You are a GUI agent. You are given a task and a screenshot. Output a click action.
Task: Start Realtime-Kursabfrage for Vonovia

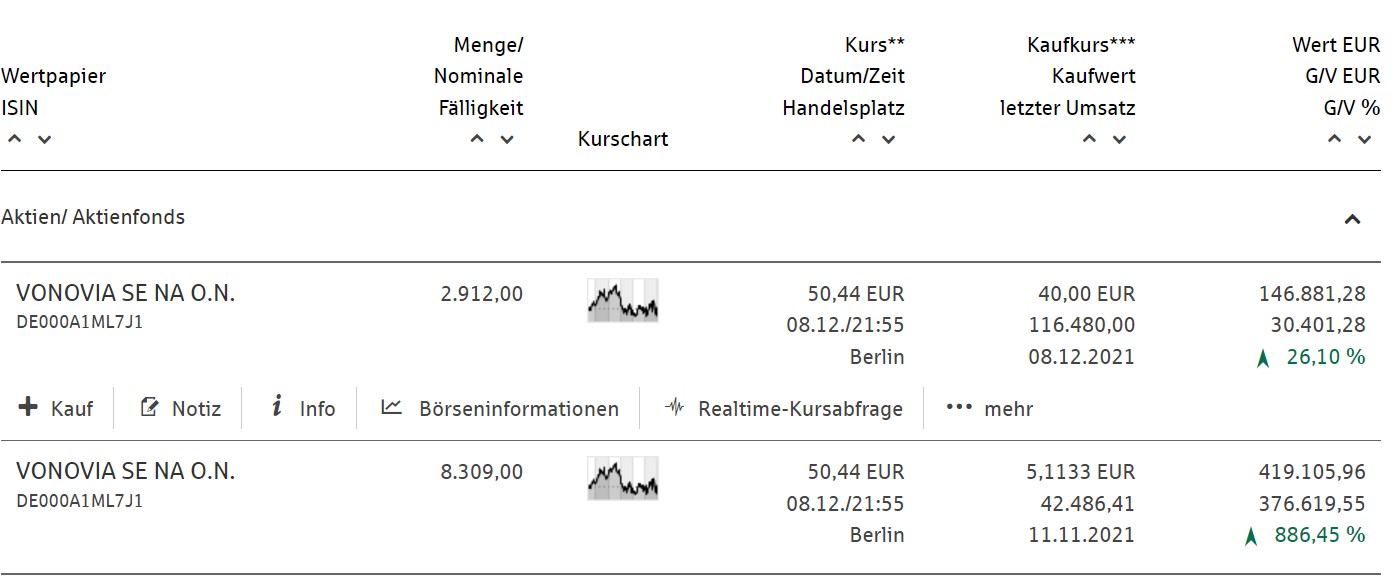784,408
